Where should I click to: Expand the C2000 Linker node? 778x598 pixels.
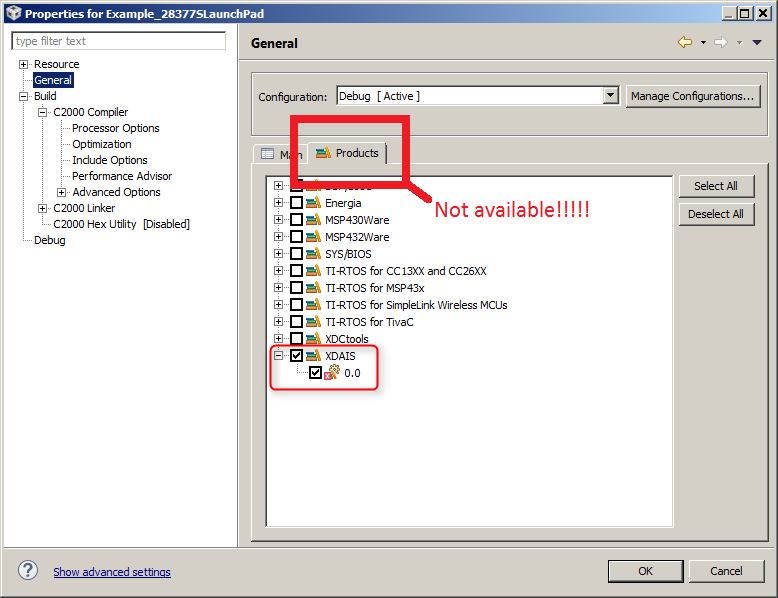43,208
